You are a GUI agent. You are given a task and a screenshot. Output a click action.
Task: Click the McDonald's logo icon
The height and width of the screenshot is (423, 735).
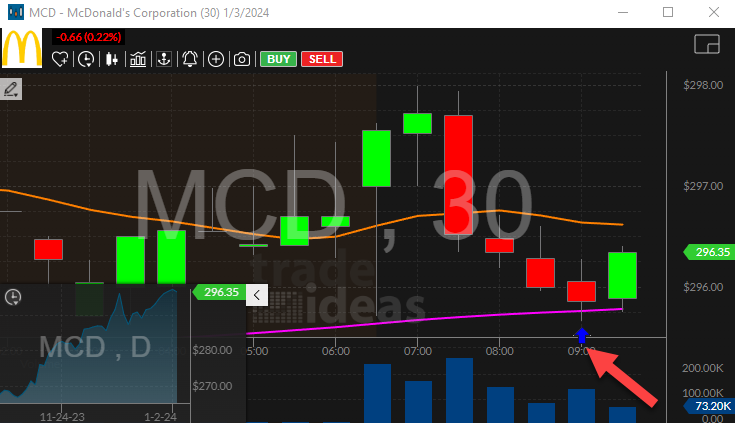tap(22, 46)
